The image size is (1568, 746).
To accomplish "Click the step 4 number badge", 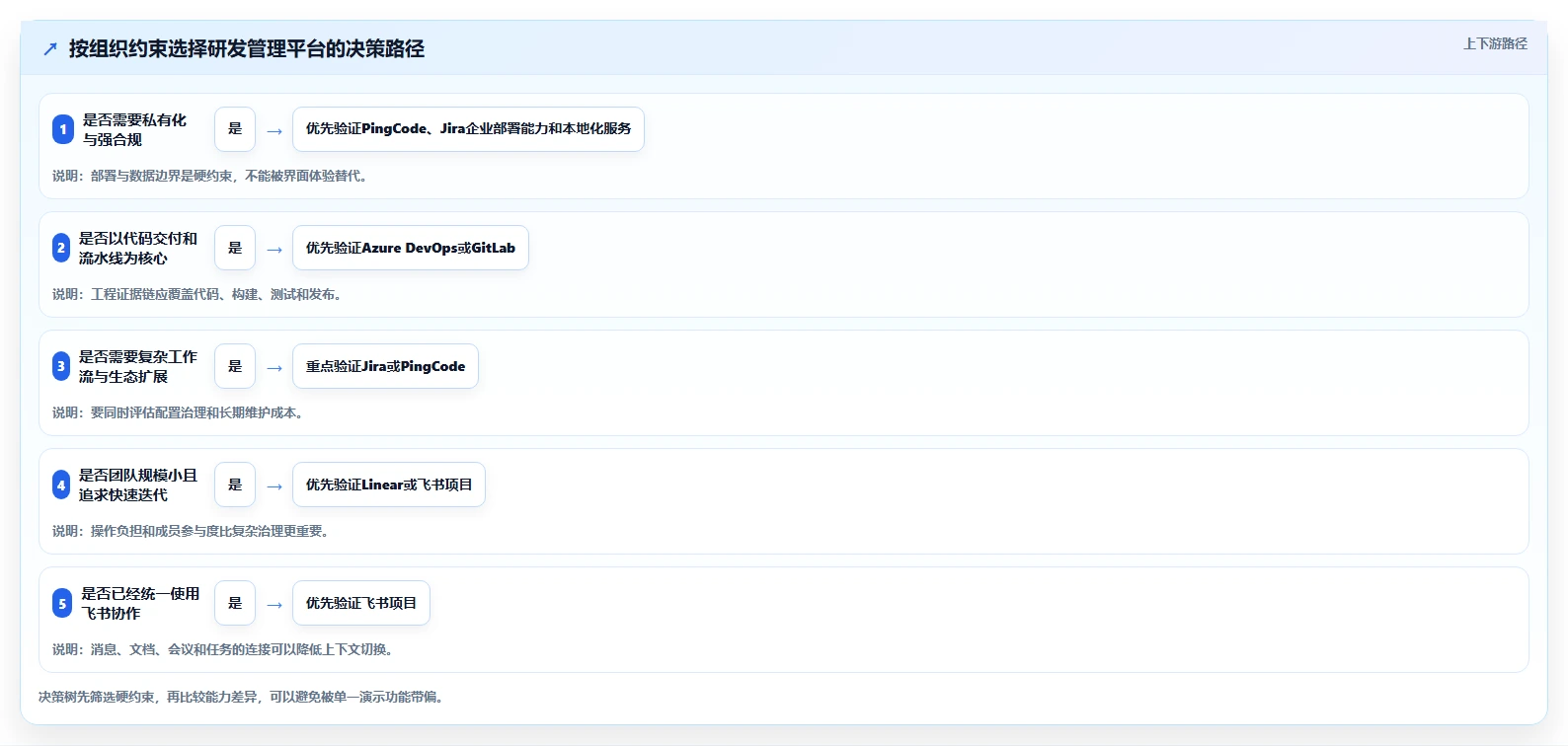I will pyautogui.click(x=61, y=485).
